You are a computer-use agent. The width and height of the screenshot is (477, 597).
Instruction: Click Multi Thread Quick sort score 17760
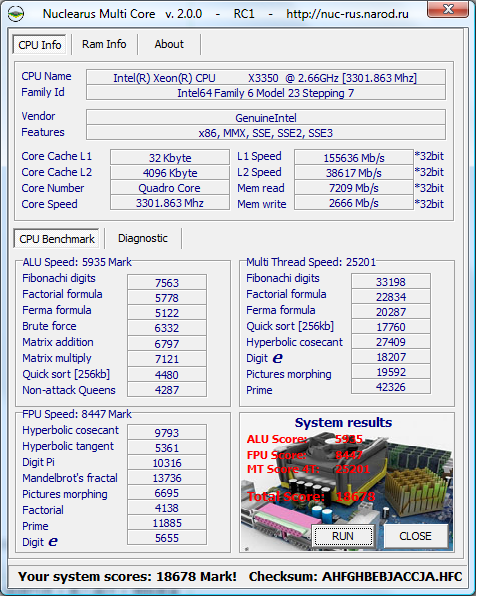(391, 327)
